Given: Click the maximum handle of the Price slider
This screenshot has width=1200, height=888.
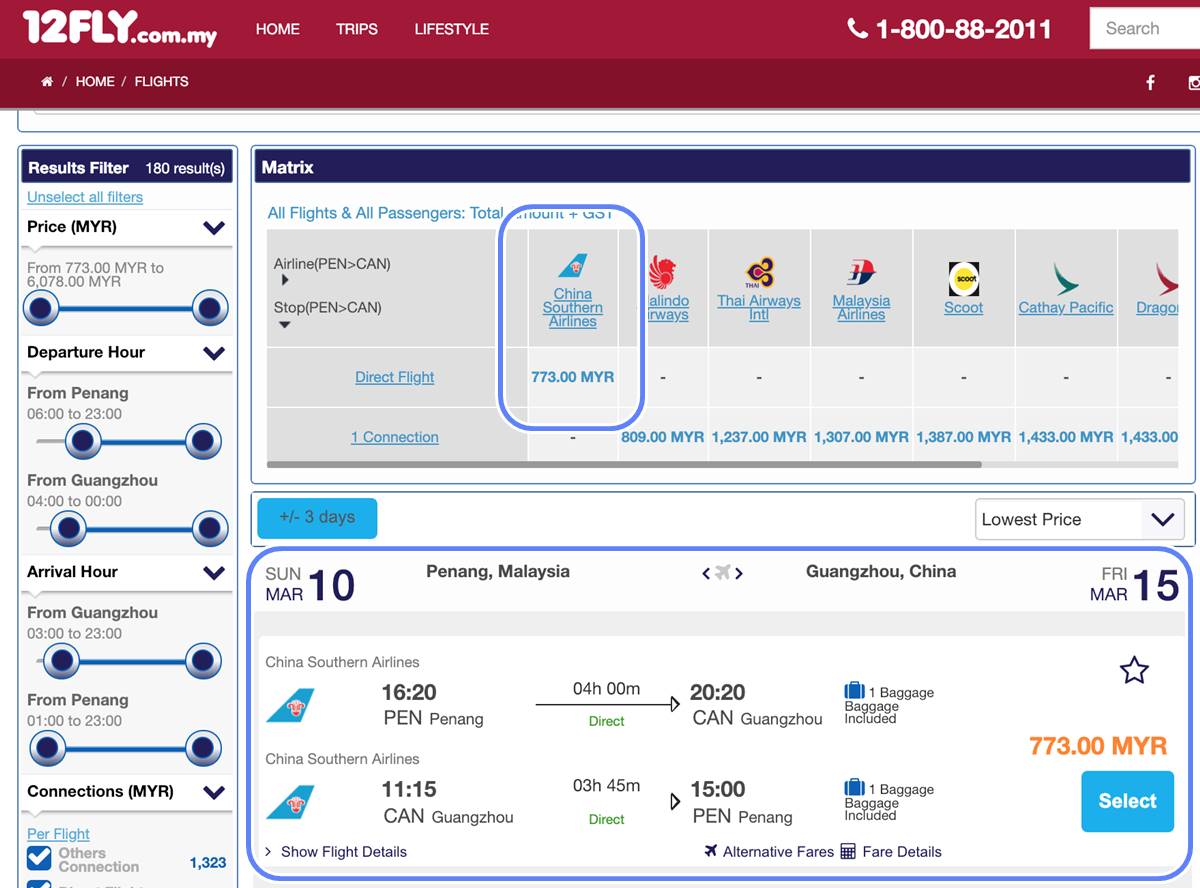Looking at the screenshot, I should click(x=210, y=310).
